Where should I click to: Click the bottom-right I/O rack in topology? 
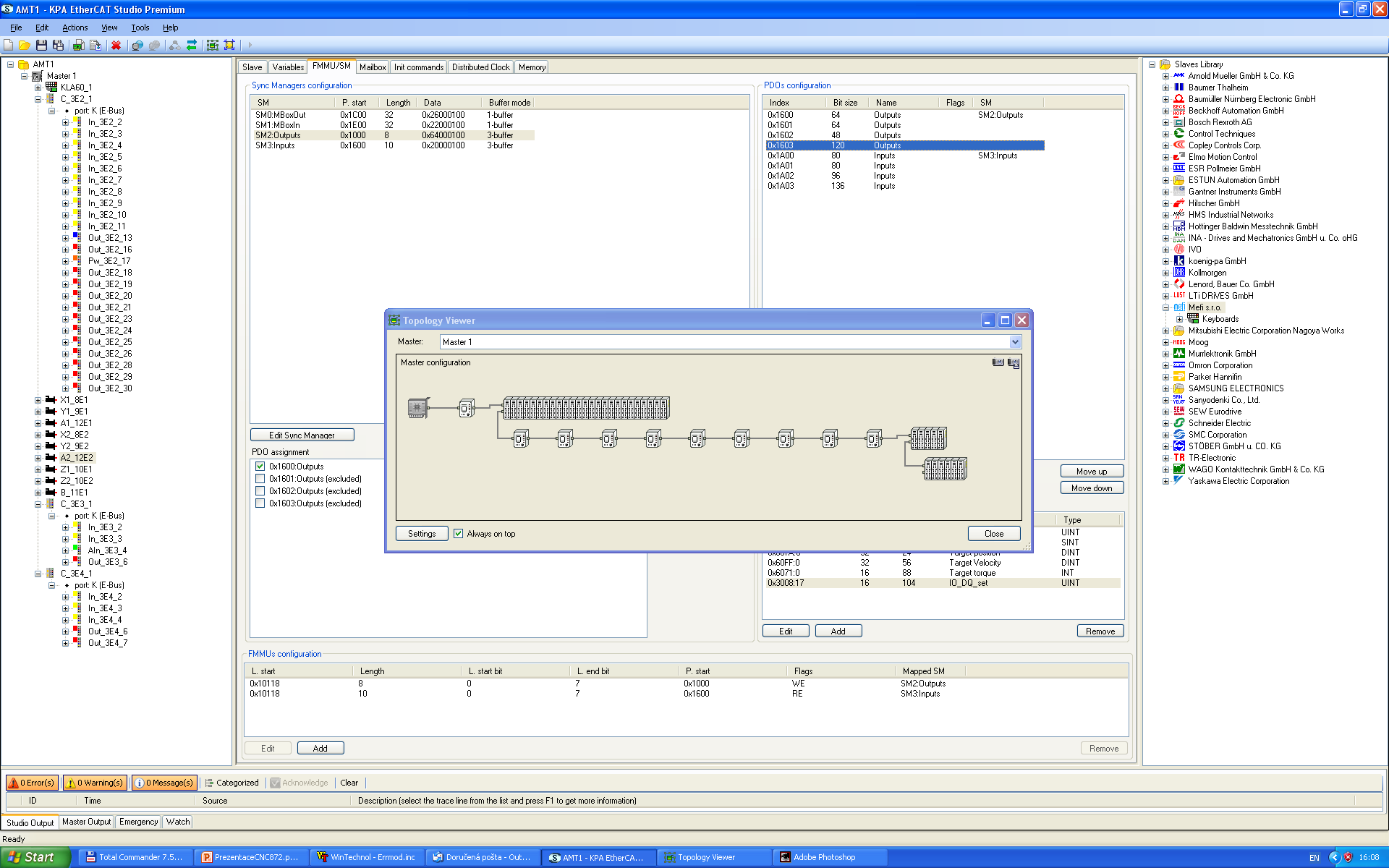click(945, 469)
